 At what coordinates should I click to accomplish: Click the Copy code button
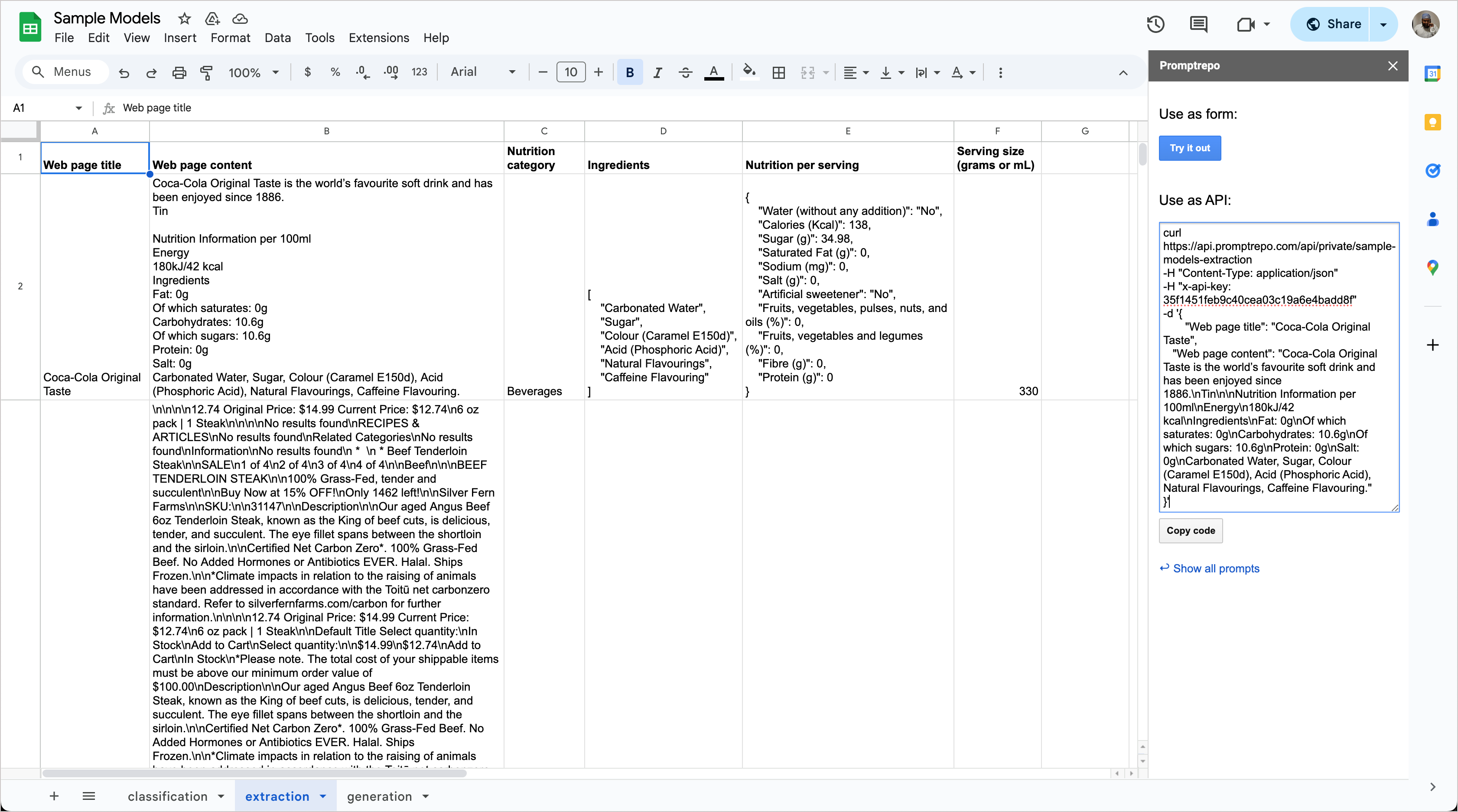click(1191, 531)
